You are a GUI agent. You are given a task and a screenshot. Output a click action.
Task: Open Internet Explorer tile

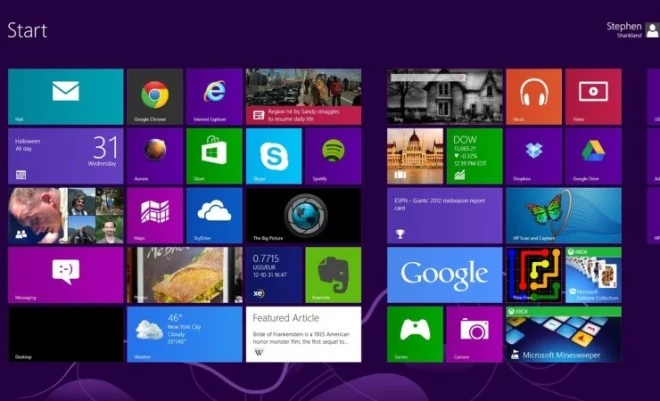(214, 97)
